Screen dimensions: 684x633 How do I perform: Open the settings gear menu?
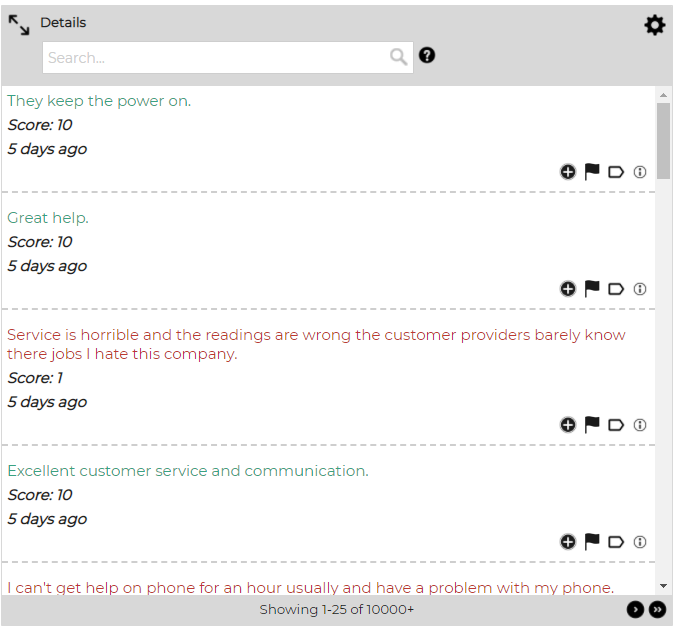[x=654, y=26]
